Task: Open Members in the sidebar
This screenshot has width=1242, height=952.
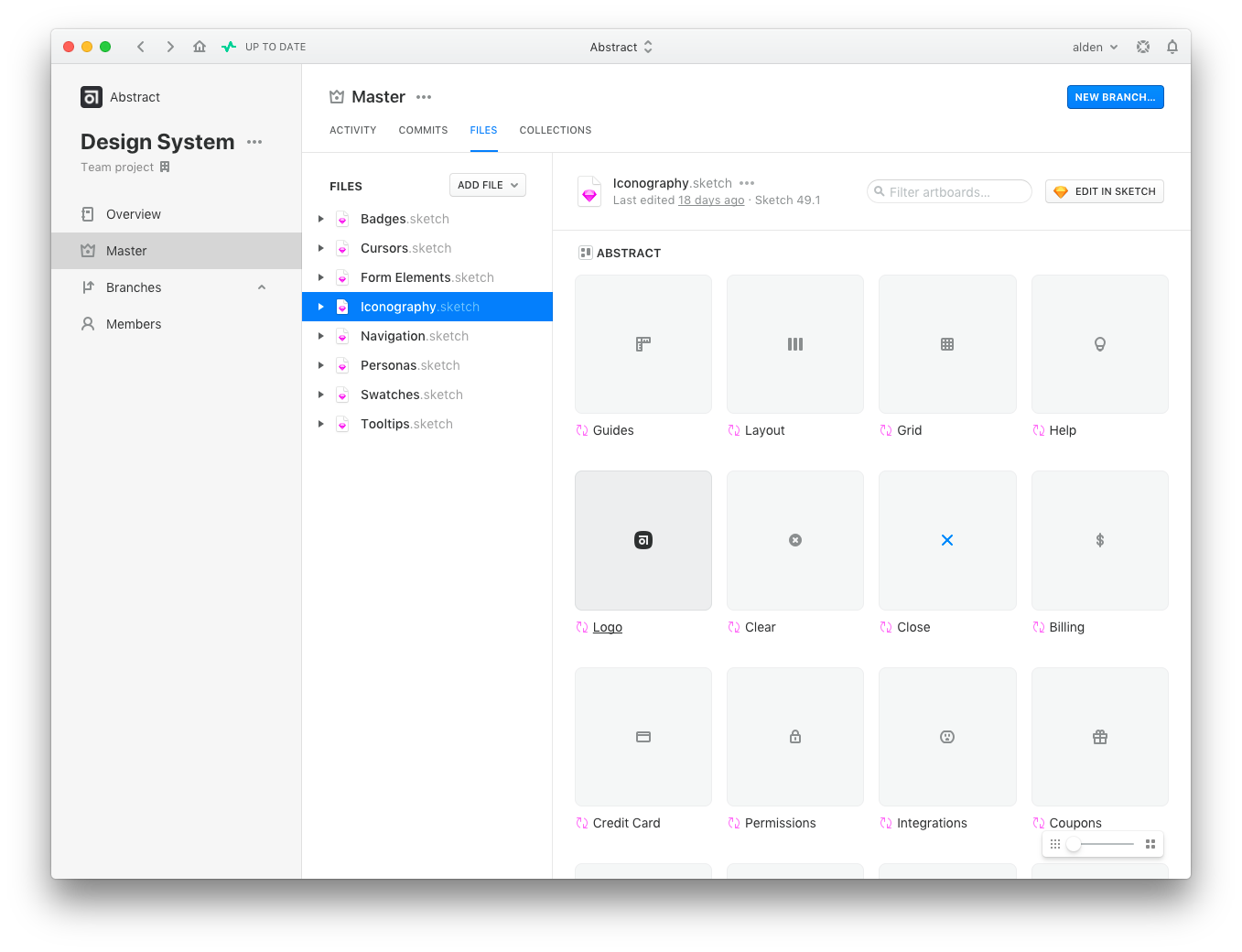Action: click(x=177, y=324)
